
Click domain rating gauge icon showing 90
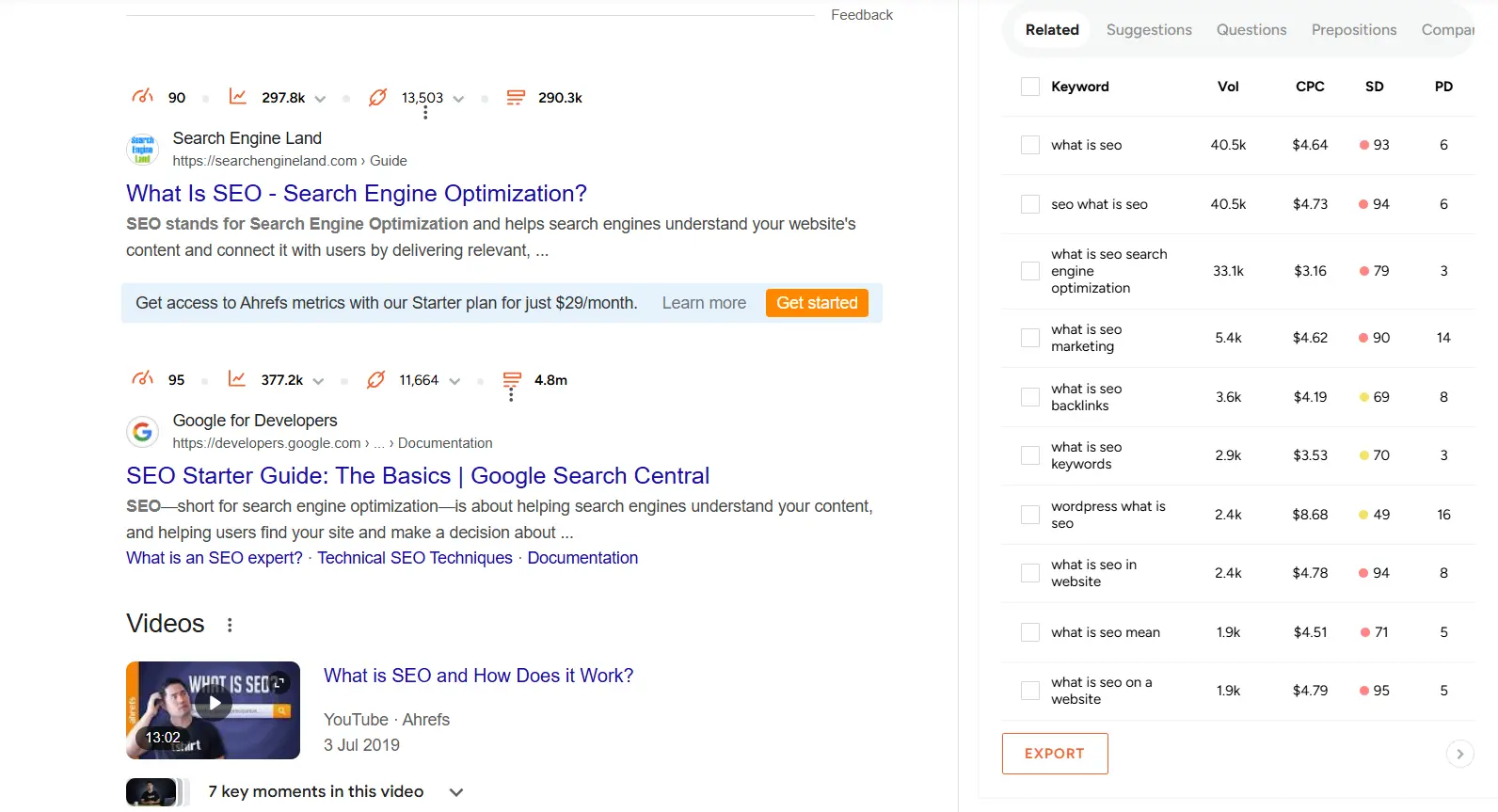pos(142,97)
